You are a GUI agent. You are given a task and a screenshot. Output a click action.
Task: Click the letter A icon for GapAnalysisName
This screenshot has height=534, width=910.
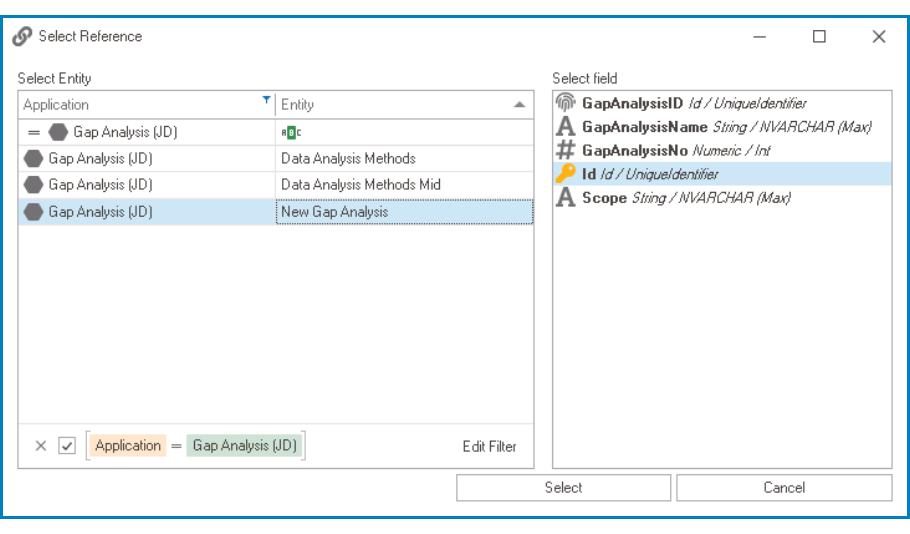point(565,127)
